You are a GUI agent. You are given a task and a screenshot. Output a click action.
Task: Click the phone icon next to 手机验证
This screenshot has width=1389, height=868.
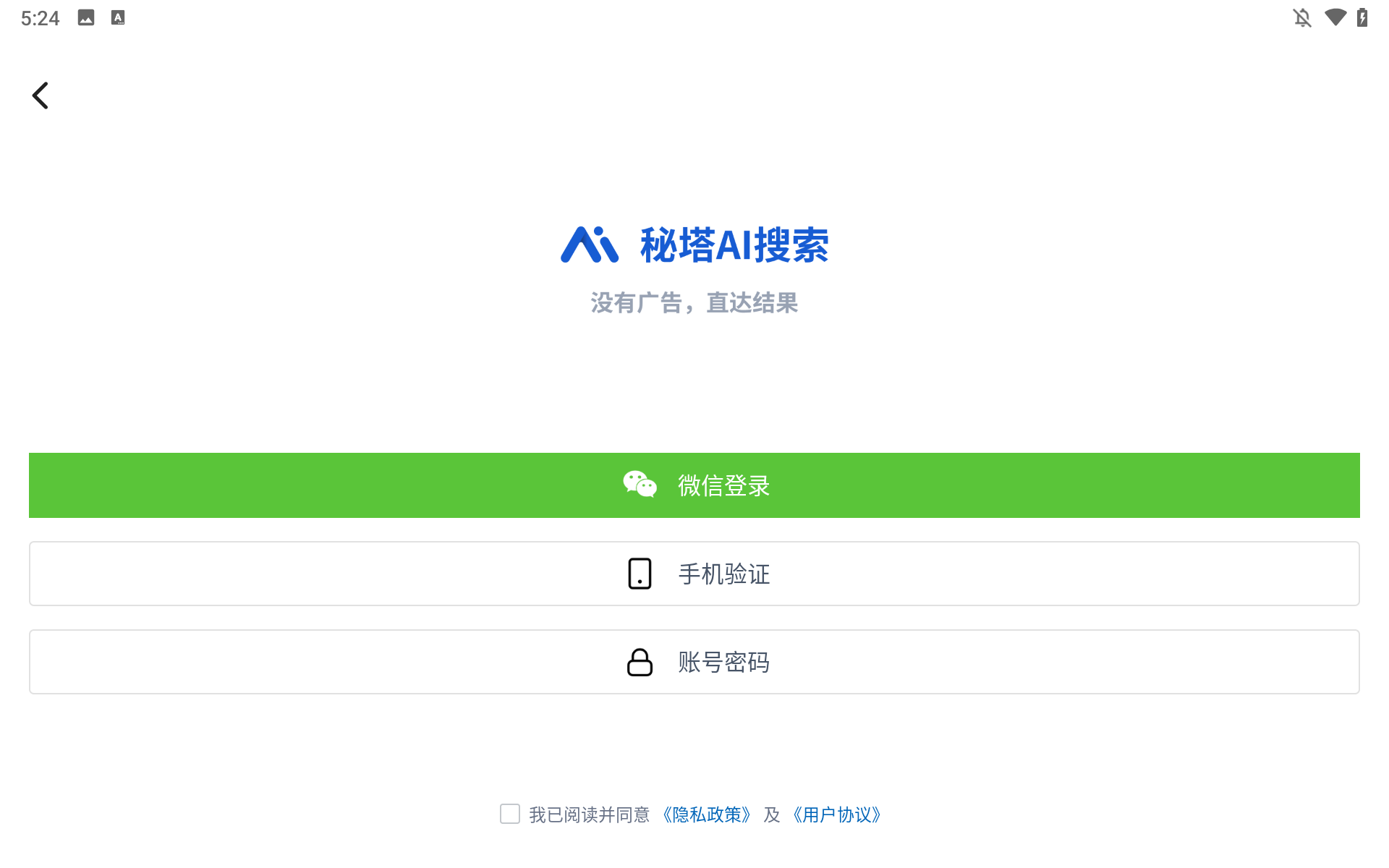click(640, 574)
